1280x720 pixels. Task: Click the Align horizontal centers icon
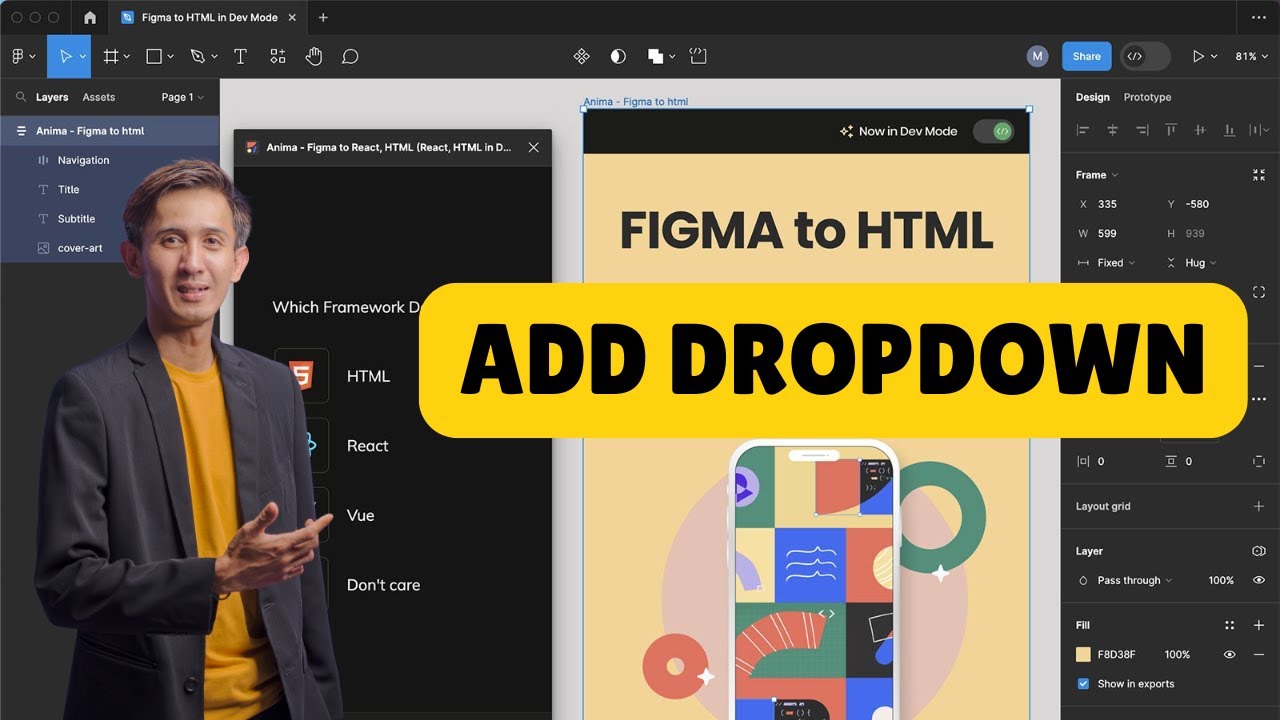pyautogui.click(x=1112, y=130)
